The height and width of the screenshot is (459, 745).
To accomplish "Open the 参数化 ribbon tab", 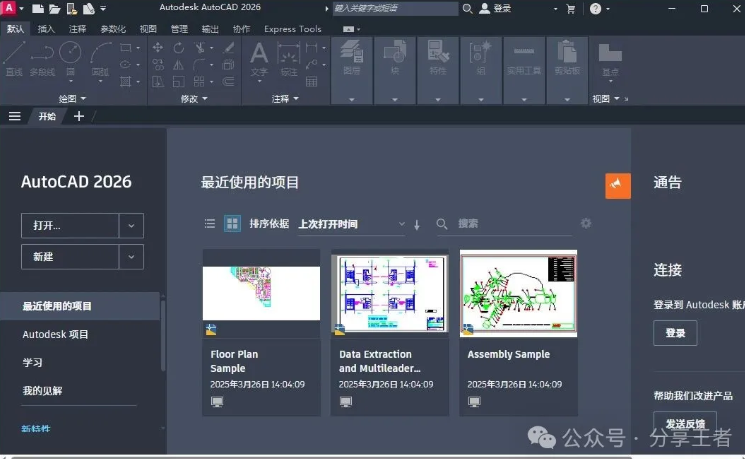I will [113, 29].
